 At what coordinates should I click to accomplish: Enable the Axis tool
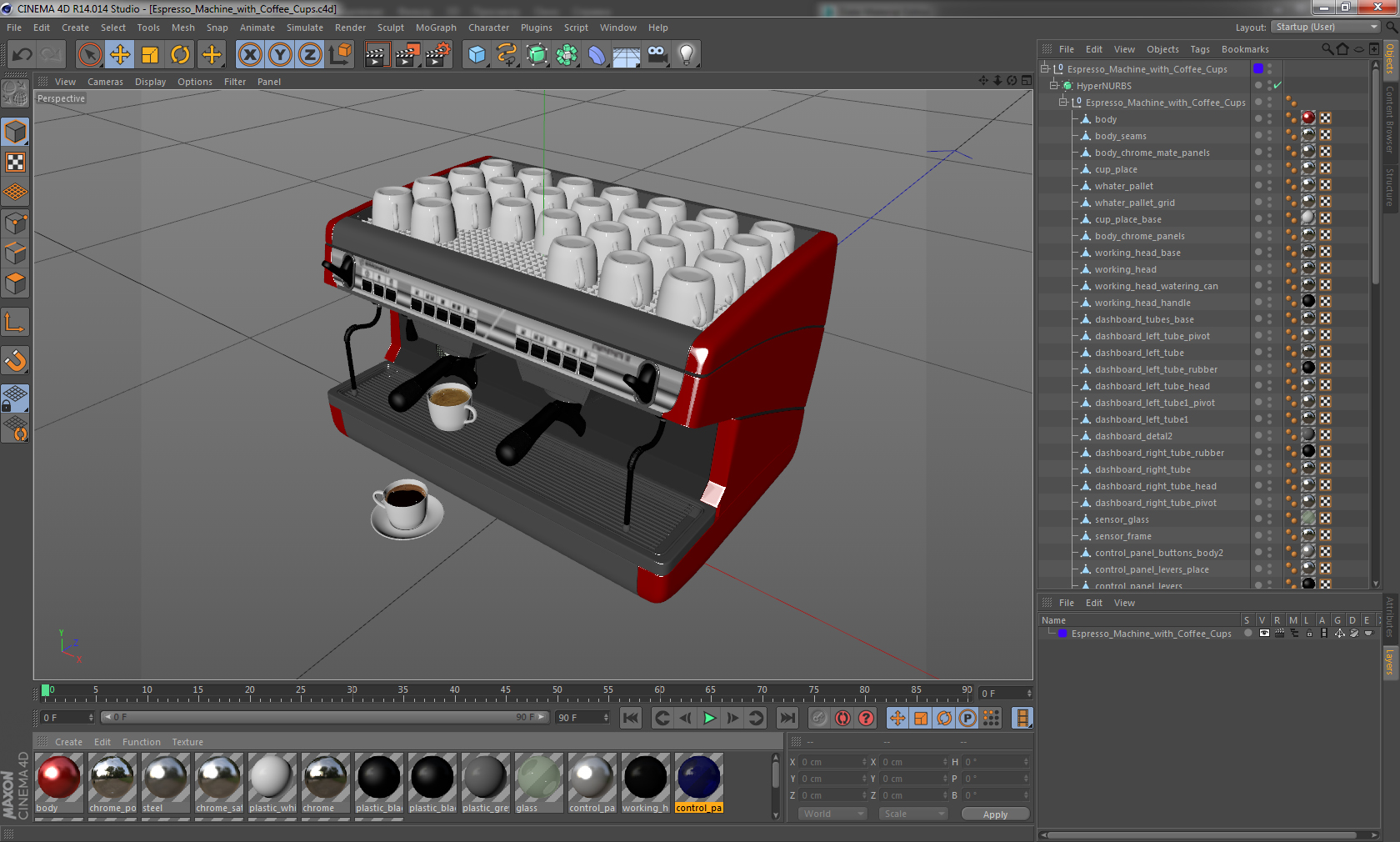[16, 323]
